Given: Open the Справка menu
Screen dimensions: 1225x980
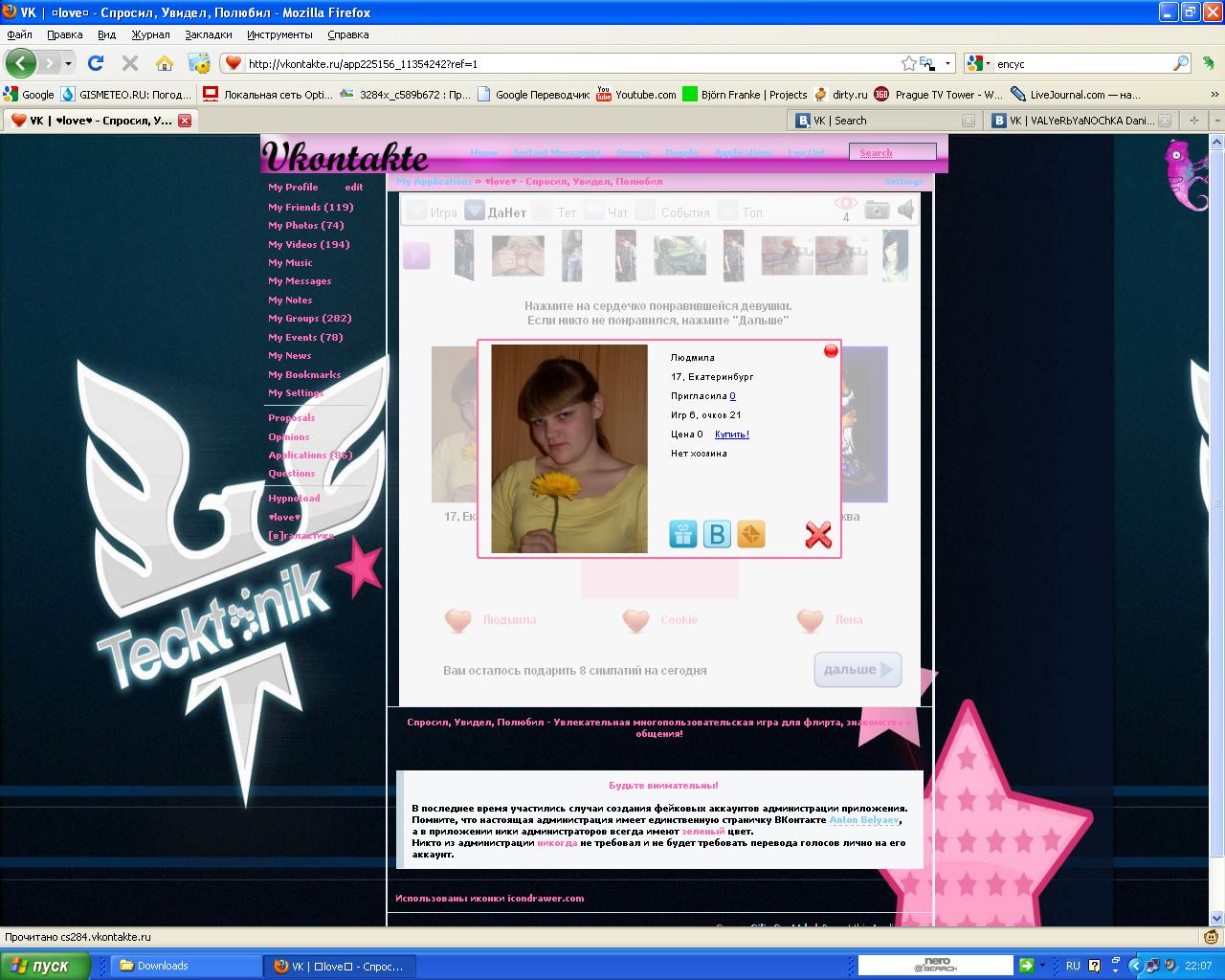Looking at the screenshot, I should pos(348,34).
